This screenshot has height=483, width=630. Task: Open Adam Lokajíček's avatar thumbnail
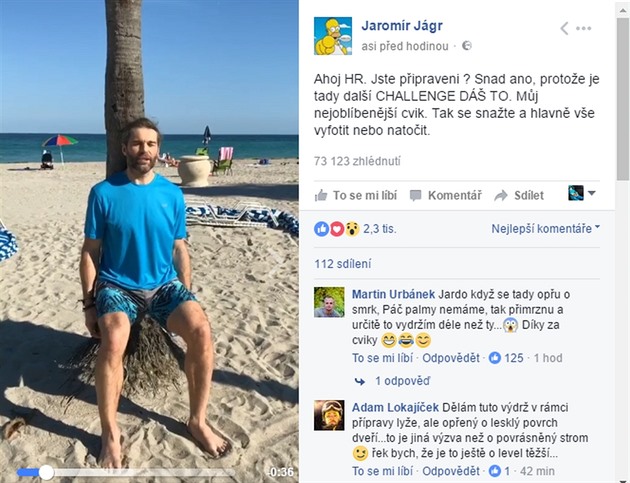(x=329, y=415)
